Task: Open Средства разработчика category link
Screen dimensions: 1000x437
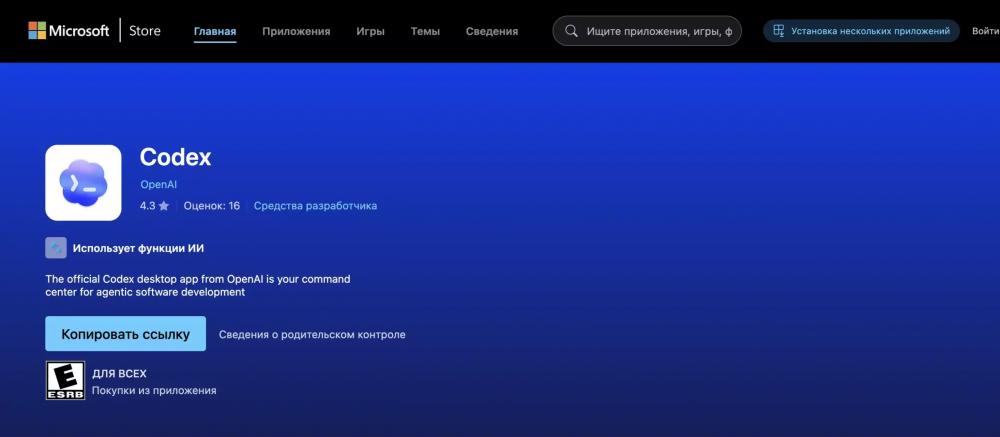Action: (x=315, y=206)
